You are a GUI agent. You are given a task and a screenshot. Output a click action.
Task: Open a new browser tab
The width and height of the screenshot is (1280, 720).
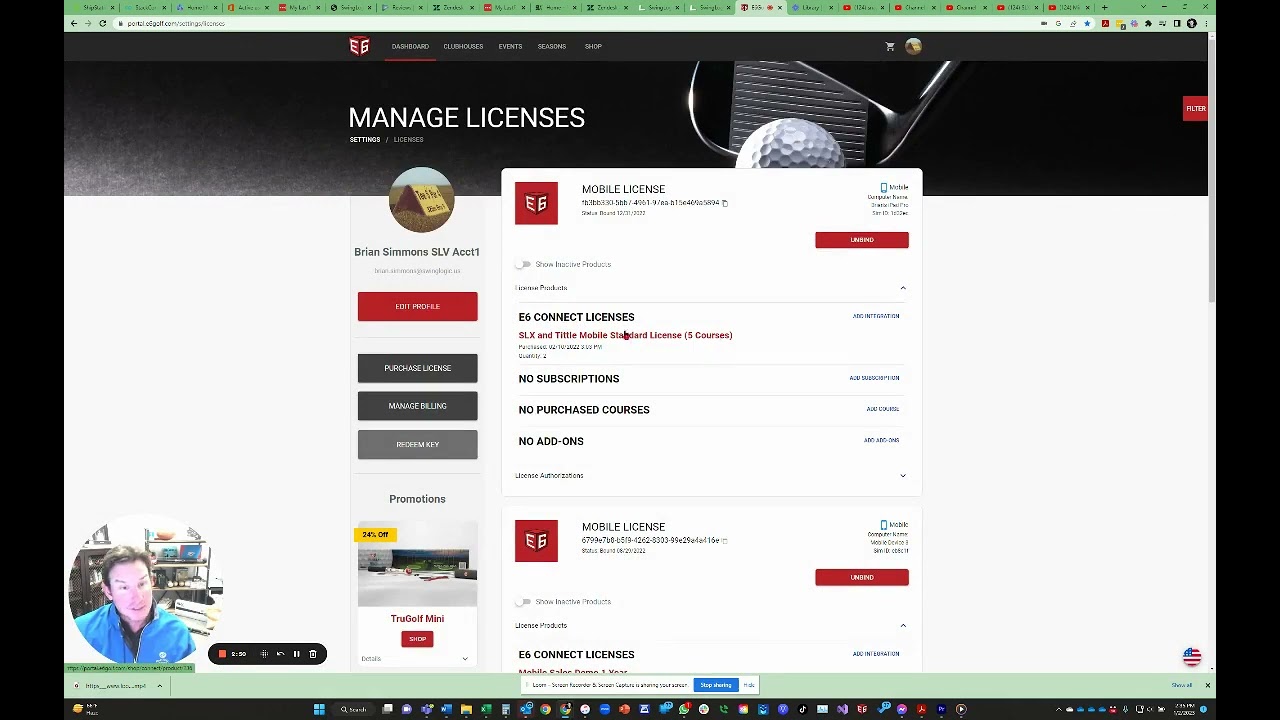[1103, 7]
